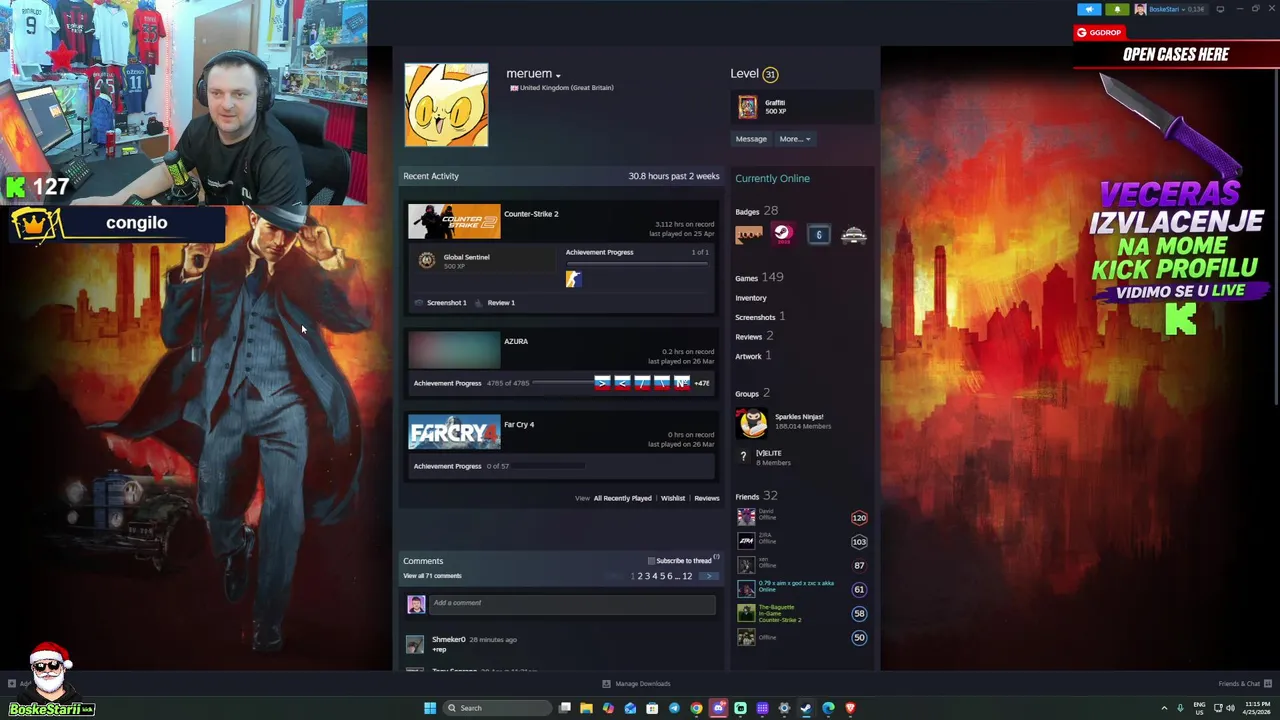Click the Sparkles Ninjas! group avatar
Image resolution: width=1280 pixels, height=720 pixels.
(752, 424)
